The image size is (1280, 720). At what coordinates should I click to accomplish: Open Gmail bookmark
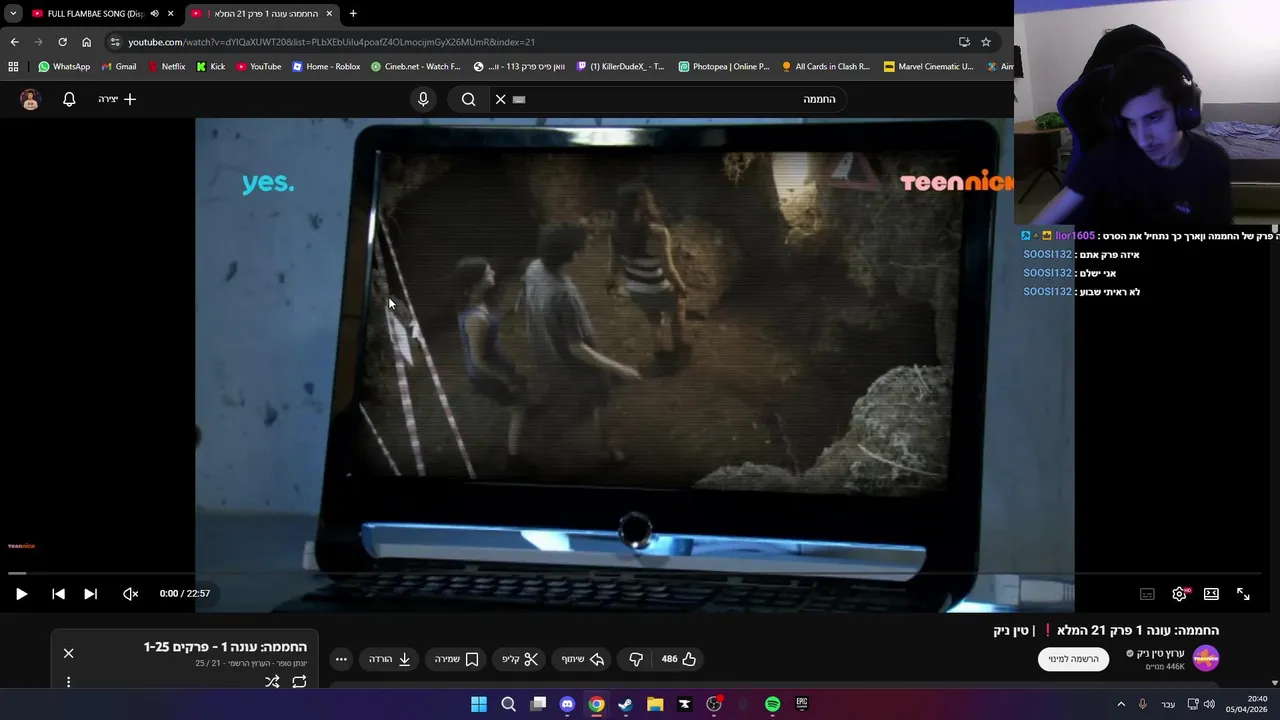point(119,67)
